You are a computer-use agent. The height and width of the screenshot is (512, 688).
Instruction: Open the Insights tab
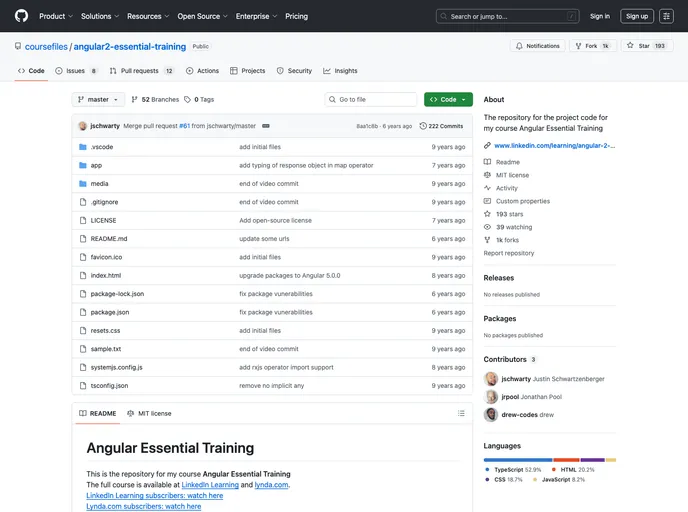pyautogui.click(x=340, y=71)
